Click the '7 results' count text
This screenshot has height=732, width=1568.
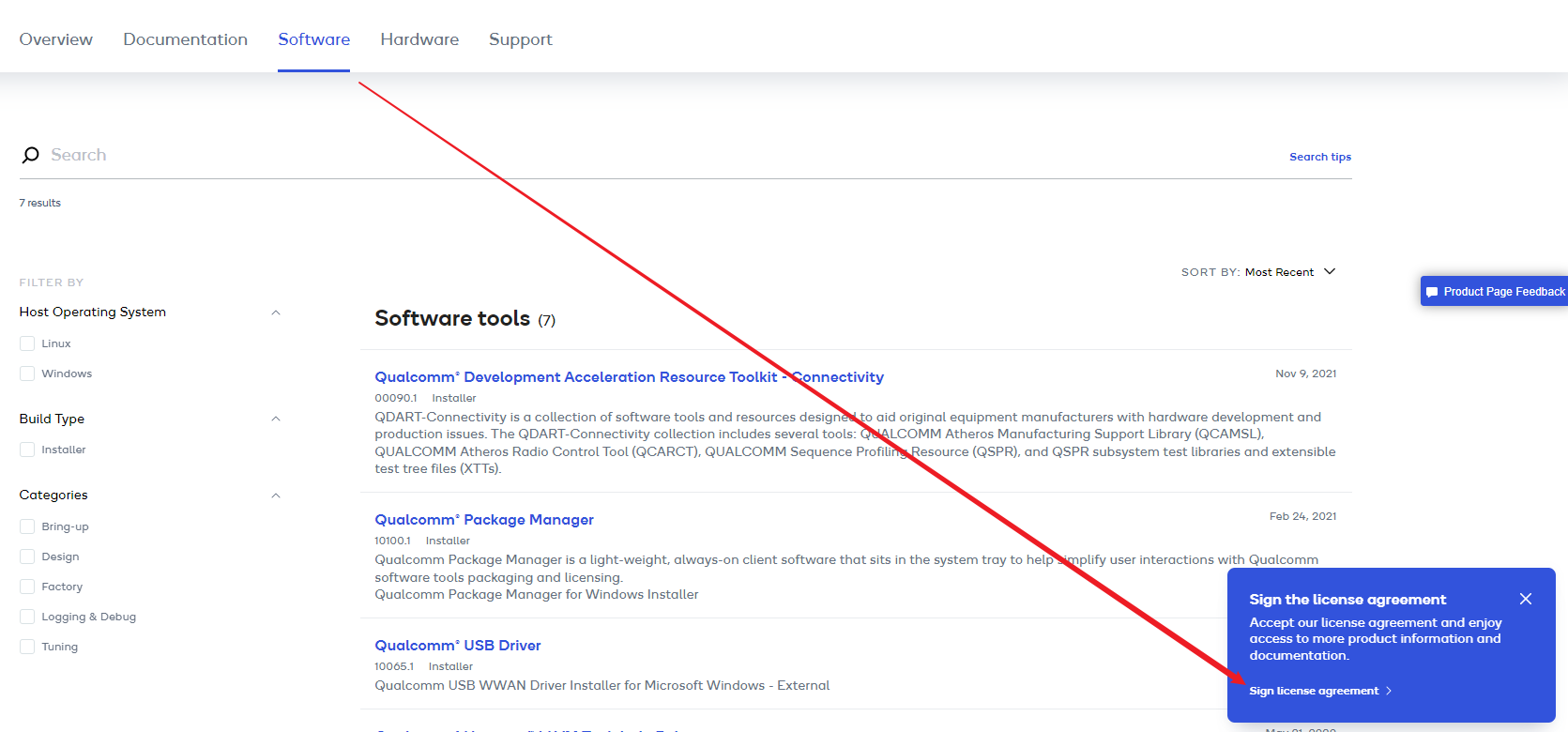click(39, 203)
